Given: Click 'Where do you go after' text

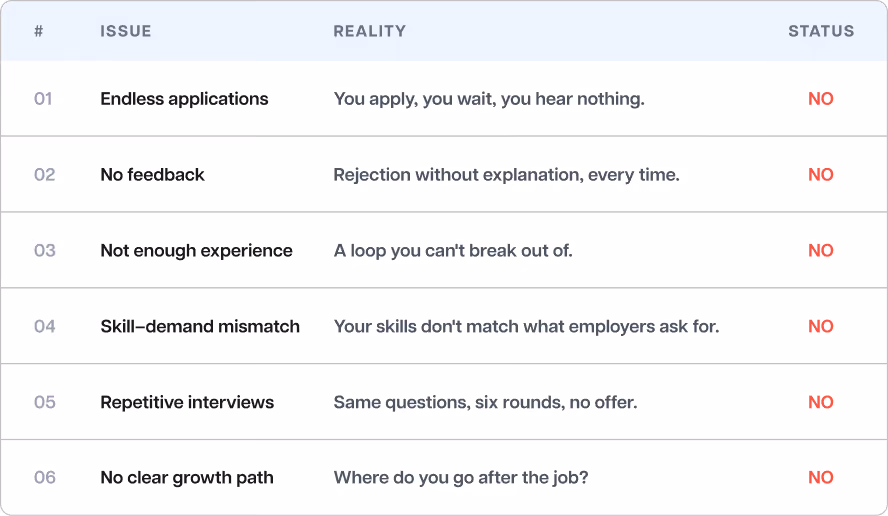Looking at the screenshot, I should 460,477.
